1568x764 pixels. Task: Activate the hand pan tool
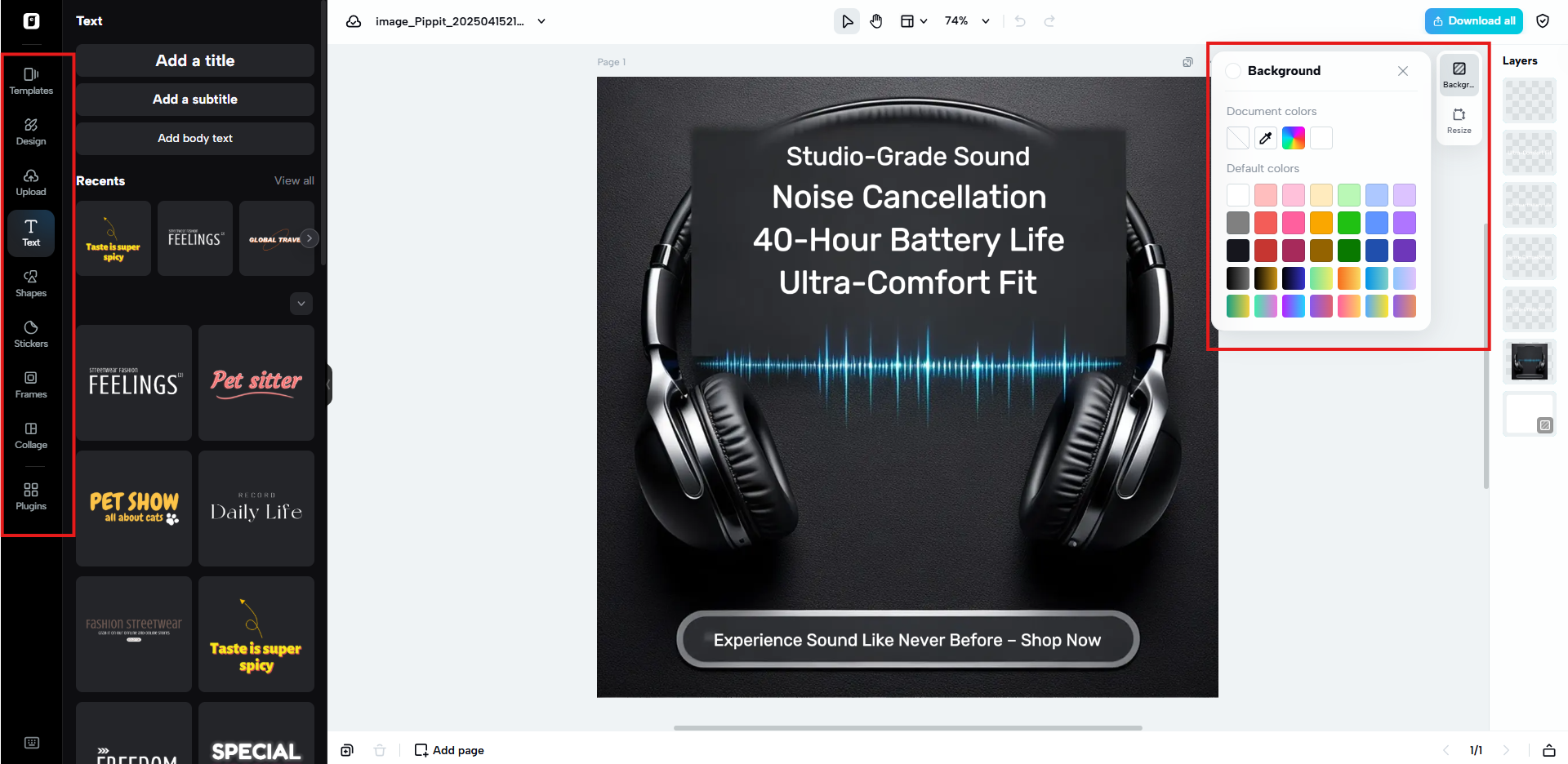876,21
